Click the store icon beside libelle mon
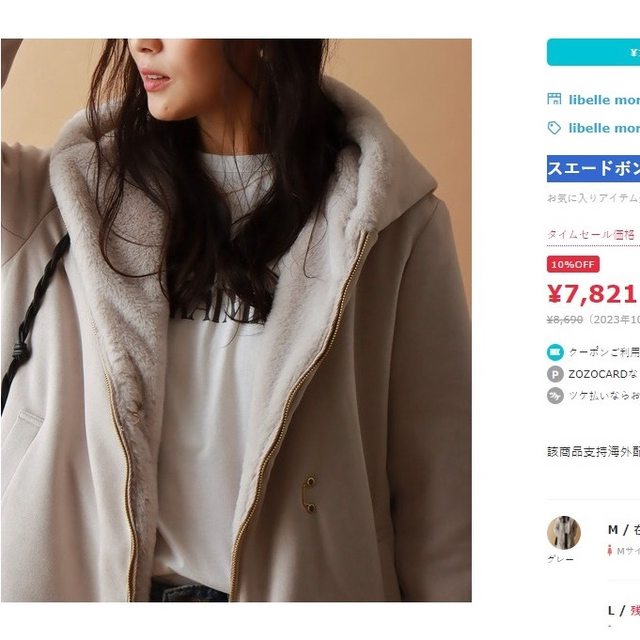This screenshot has height=640, width=640. coord(554,99)
